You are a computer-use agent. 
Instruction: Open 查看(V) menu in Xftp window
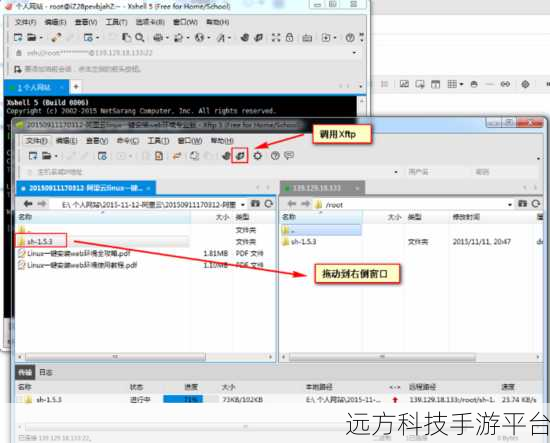click(x=97, y=141)
